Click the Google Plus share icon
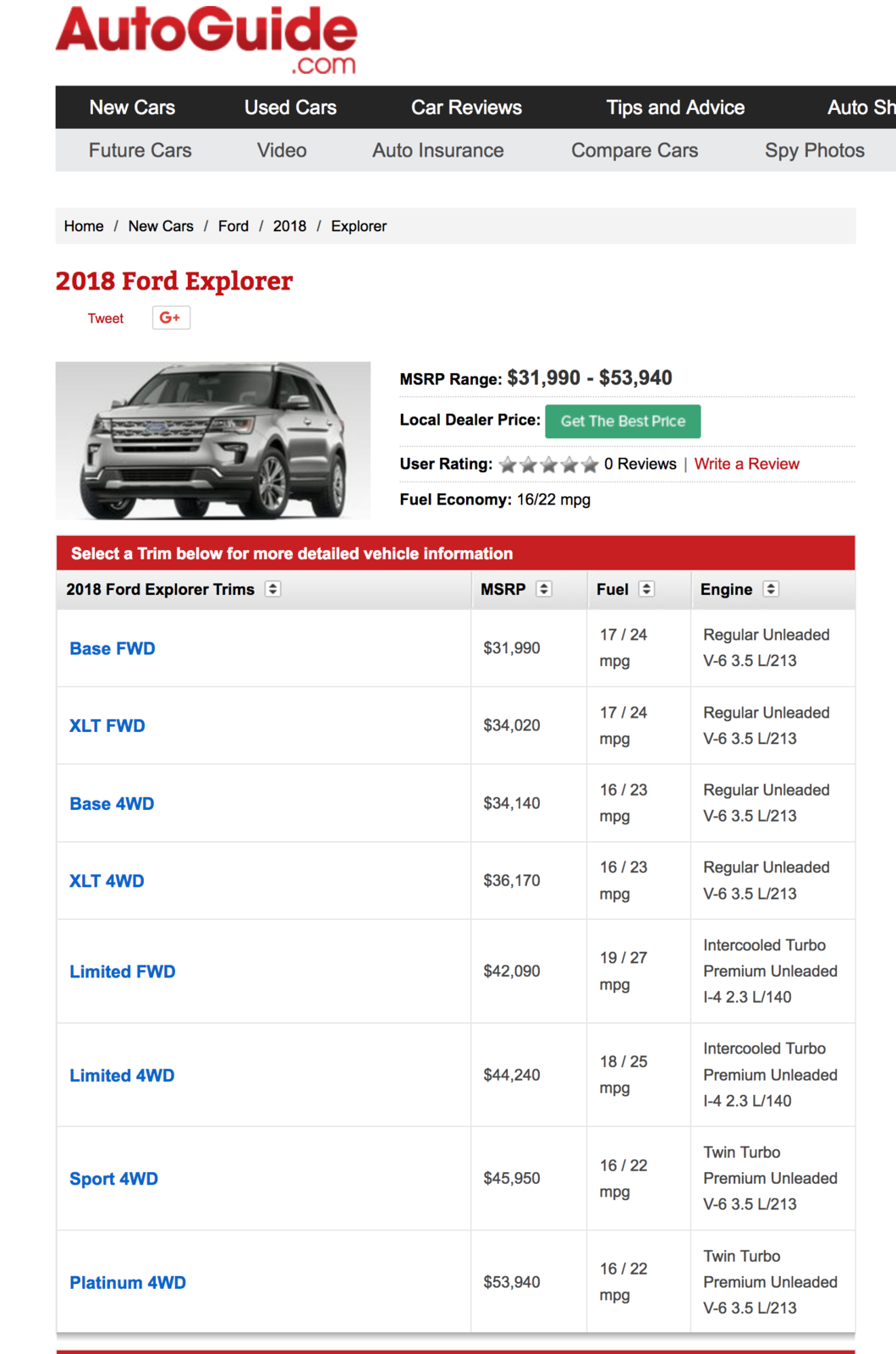 coord(171,317)
